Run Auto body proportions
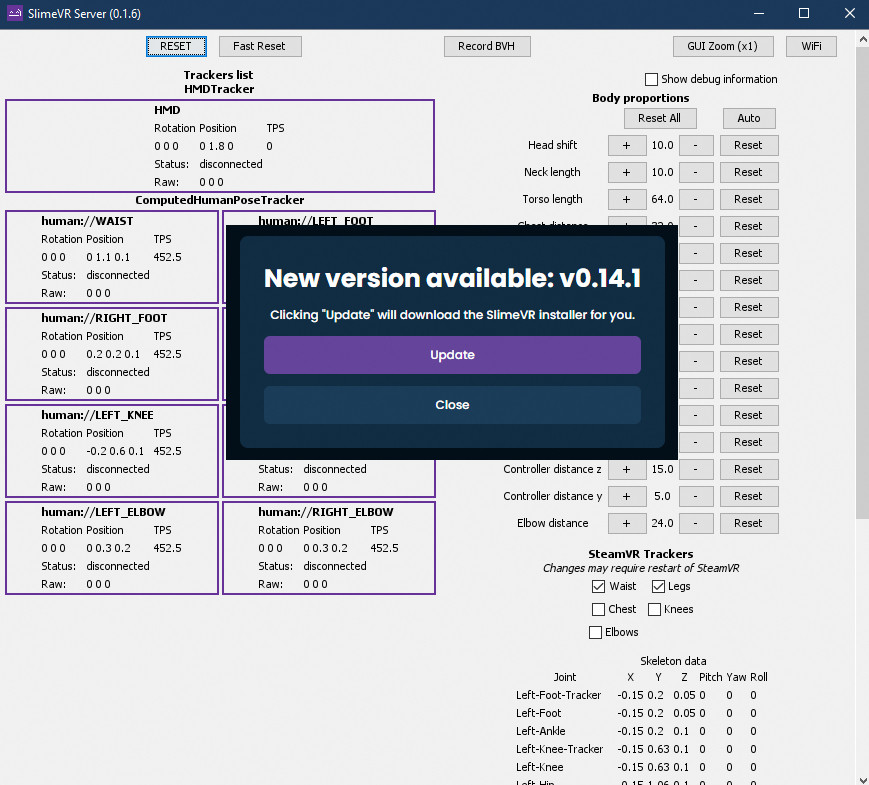Viewport: 869px width, 785px height. 749,118
